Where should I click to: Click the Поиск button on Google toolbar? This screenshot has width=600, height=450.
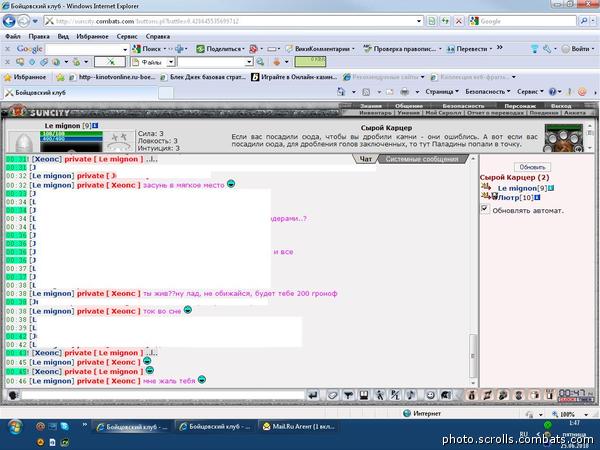[147, 49]
